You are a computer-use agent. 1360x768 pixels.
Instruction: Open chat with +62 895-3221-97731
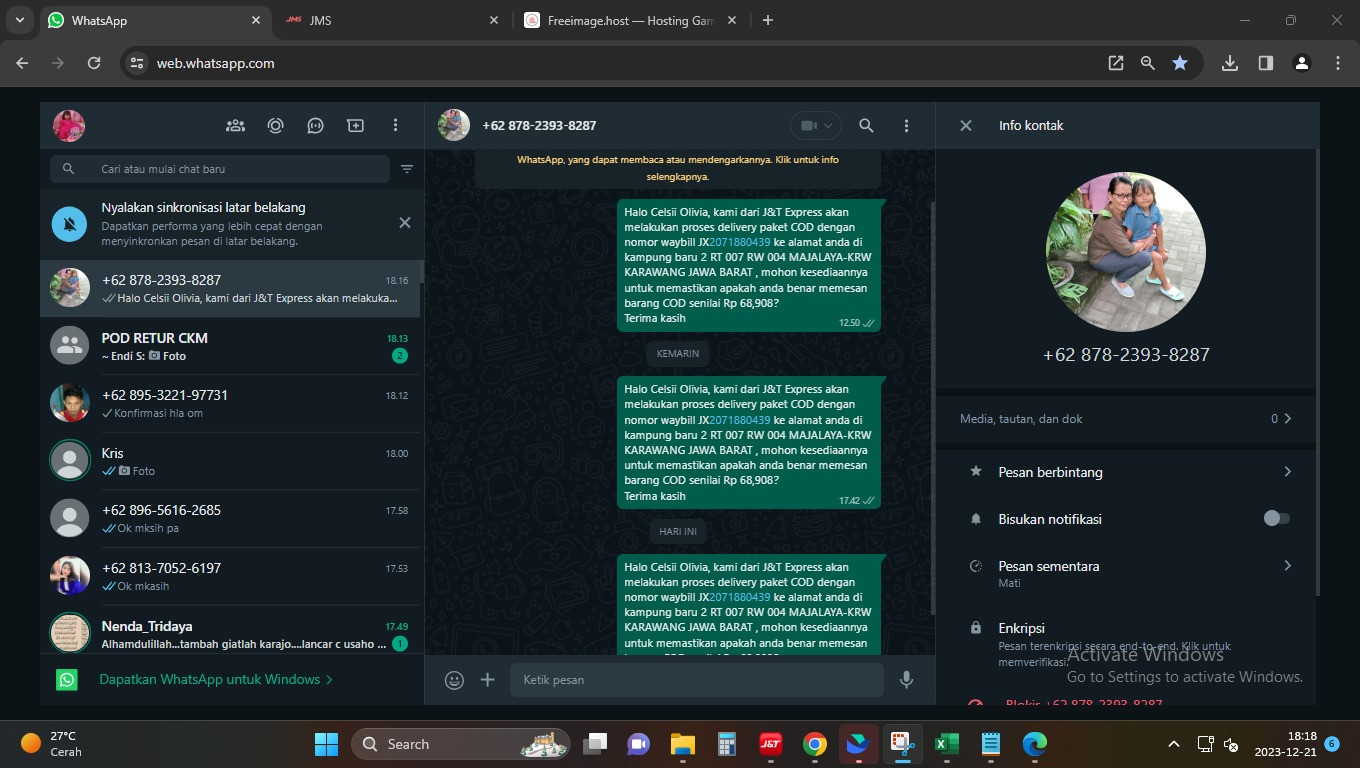pos(230,403)
